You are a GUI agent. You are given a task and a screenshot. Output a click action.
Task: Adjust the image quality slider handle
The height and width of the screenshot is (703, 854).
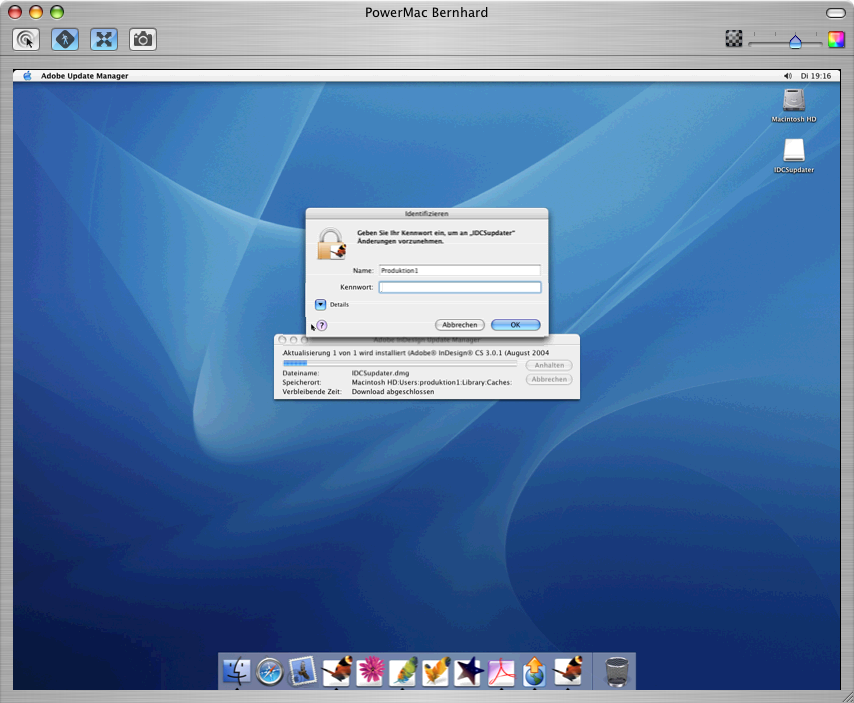(x=795, y=42)
